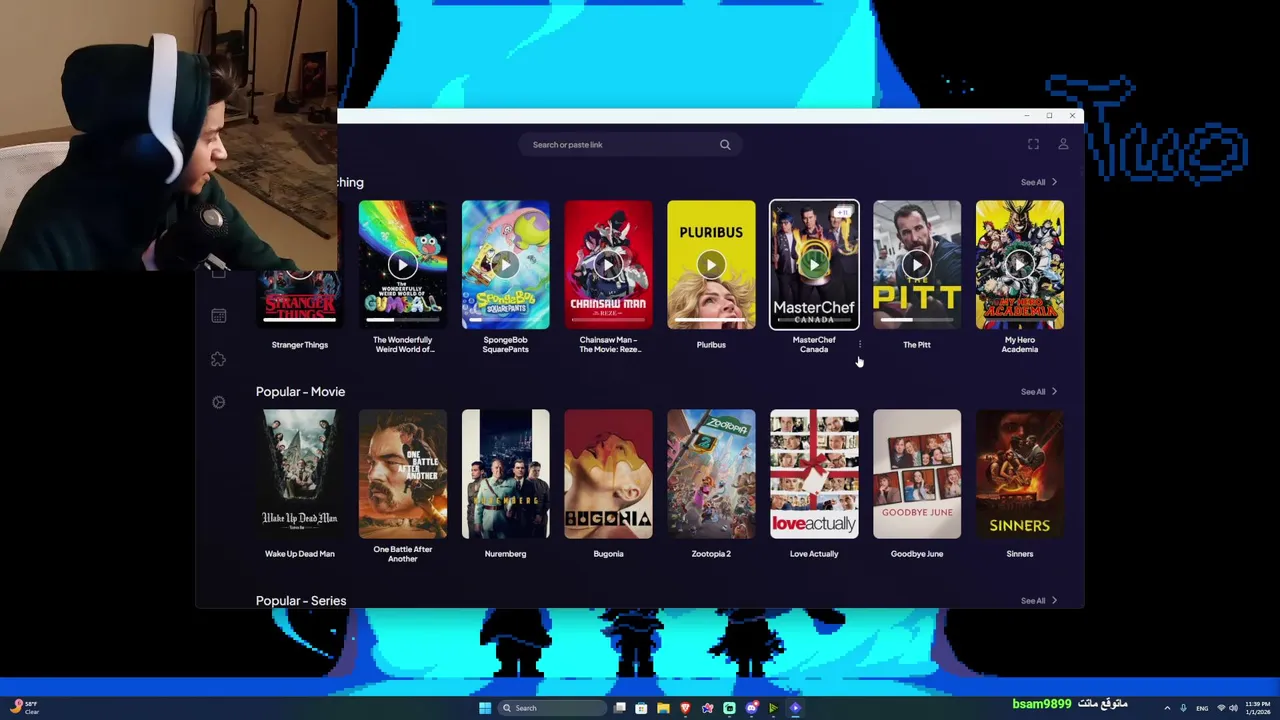Expand See All for Popular - Series
1280x720 pixels.
(x=1039, y=600)
